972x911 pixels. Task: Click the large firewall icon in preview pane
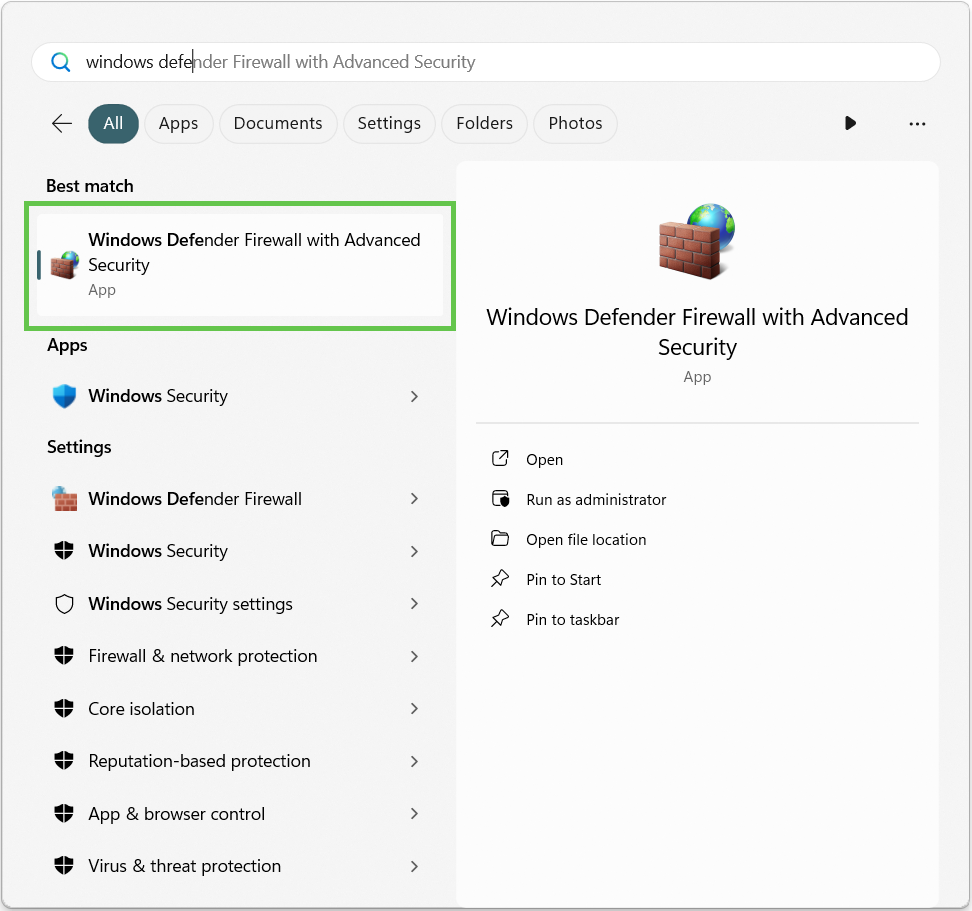[x=697, y=240]
